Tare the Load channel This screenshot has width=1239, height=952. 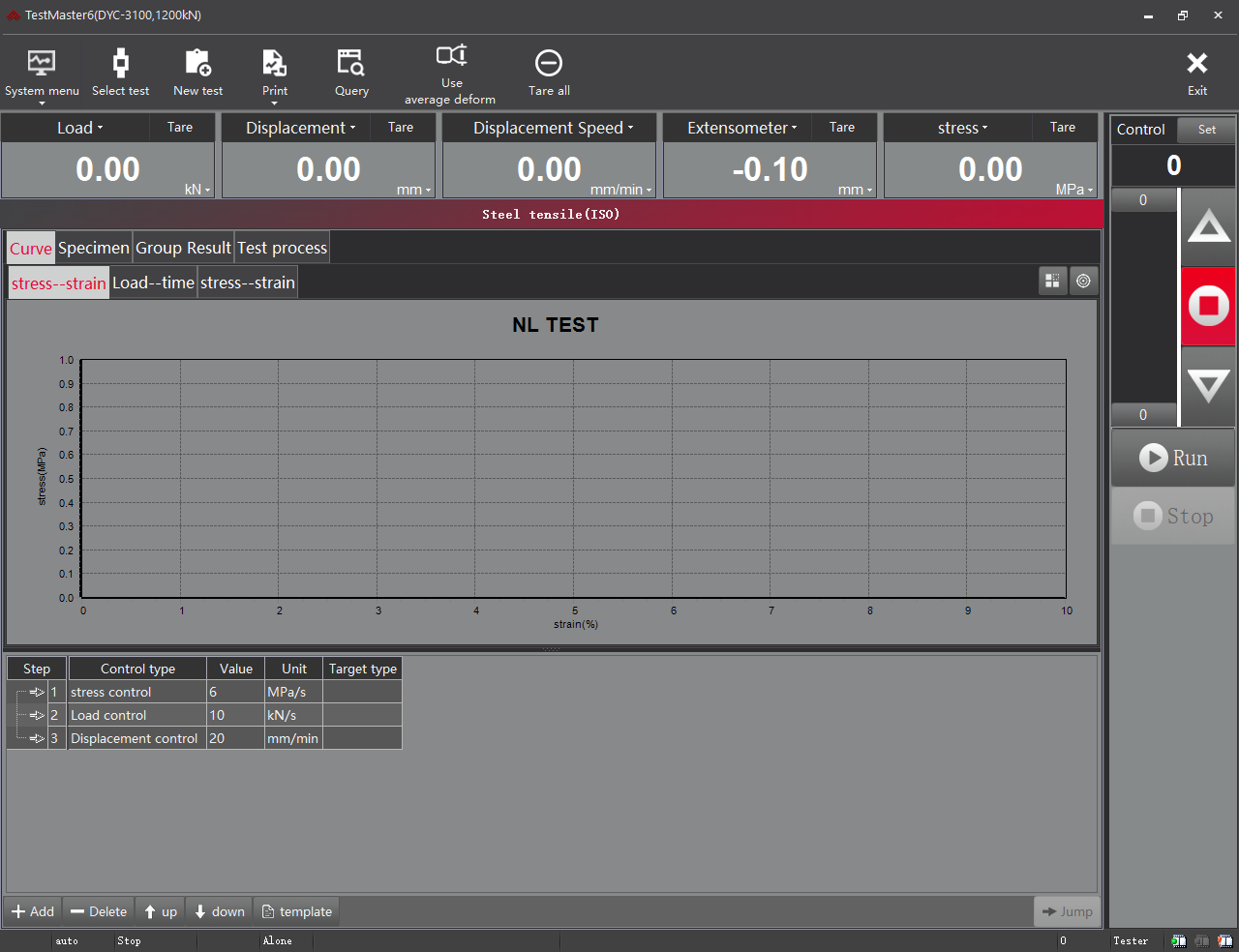(x=181, y=127)
